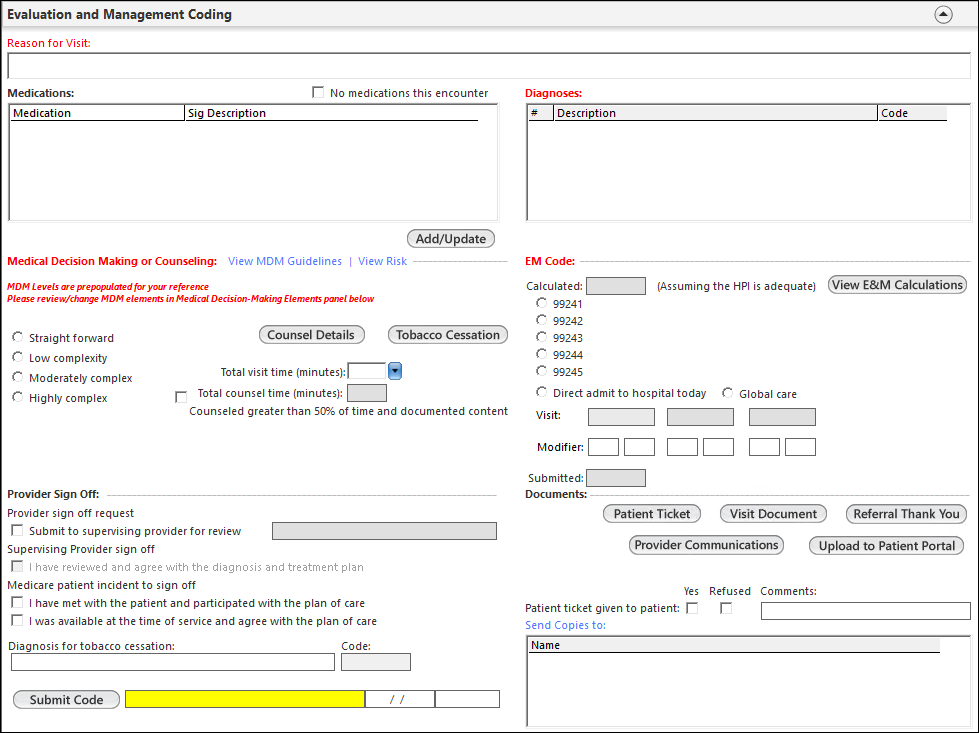Click the supervising provider name field
Viewport: 979px width, 733px height.
(384, 531)
